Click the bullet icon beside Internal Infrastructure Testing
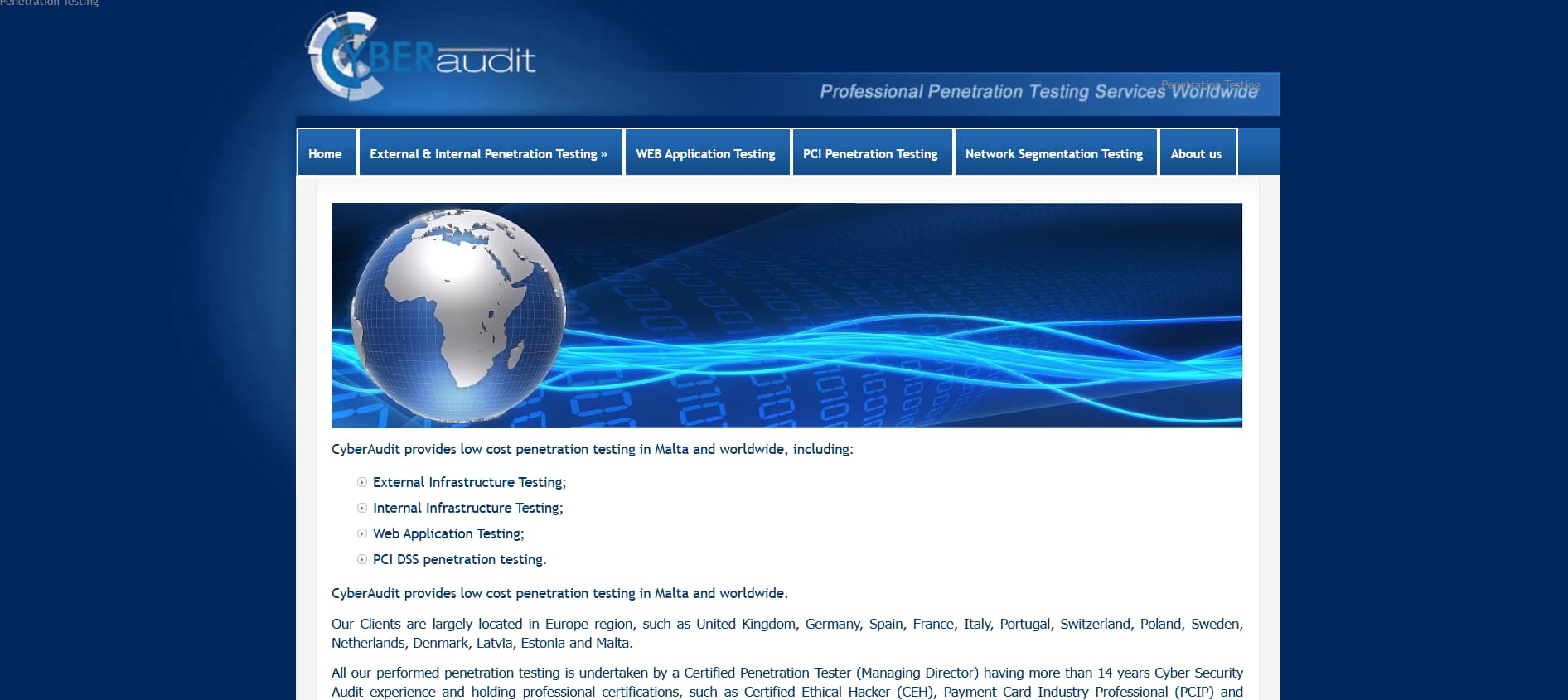 coord(362,508)
